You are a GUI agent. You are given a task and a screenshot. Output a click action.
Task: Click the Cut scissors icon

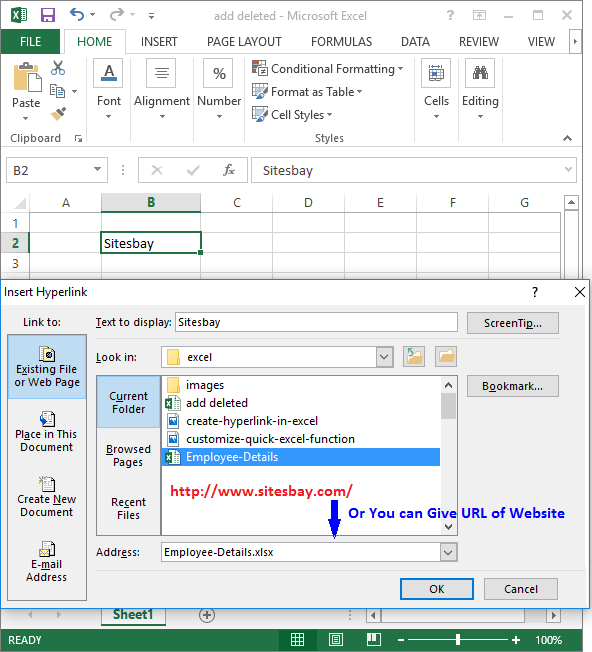point(58,67)
